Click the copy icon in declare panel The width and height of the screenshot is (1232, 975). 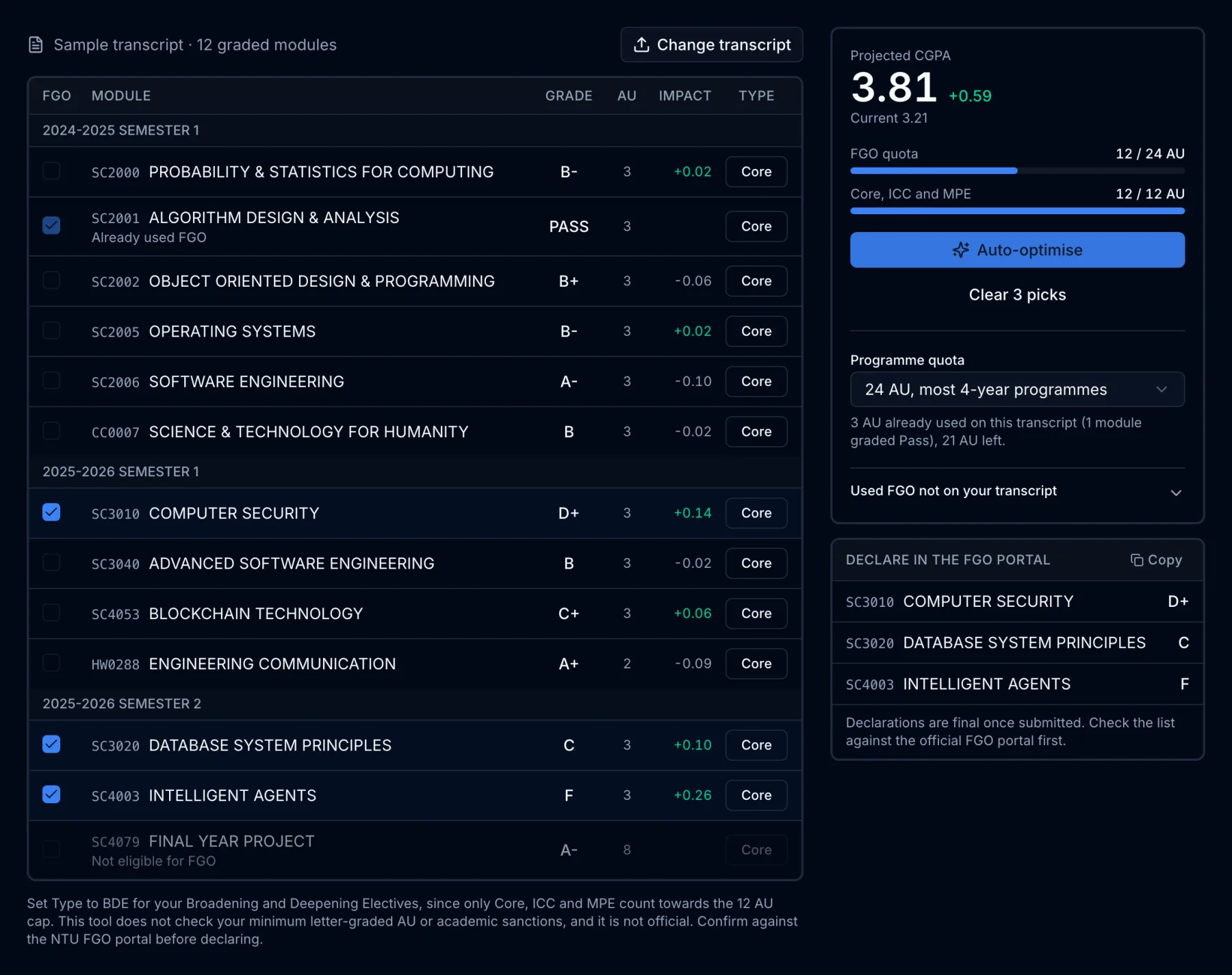tap(1137, 560)
